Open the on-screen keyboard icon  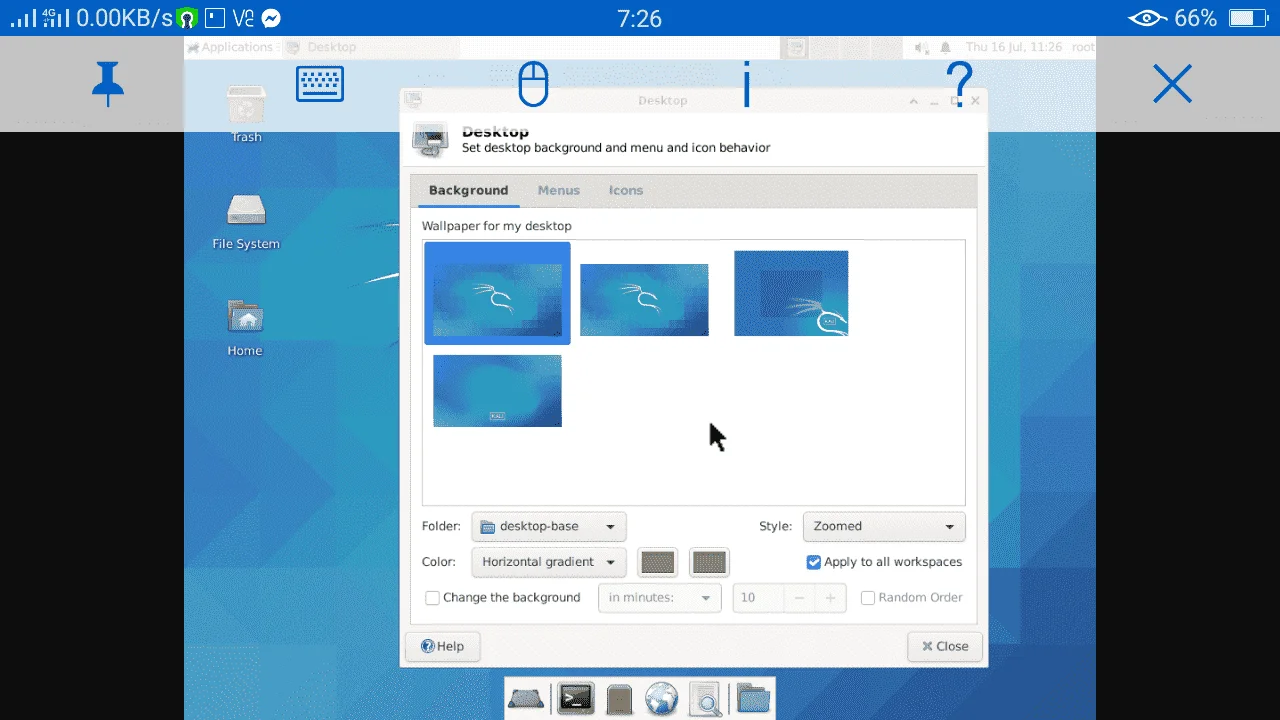[x=320, y=84]
